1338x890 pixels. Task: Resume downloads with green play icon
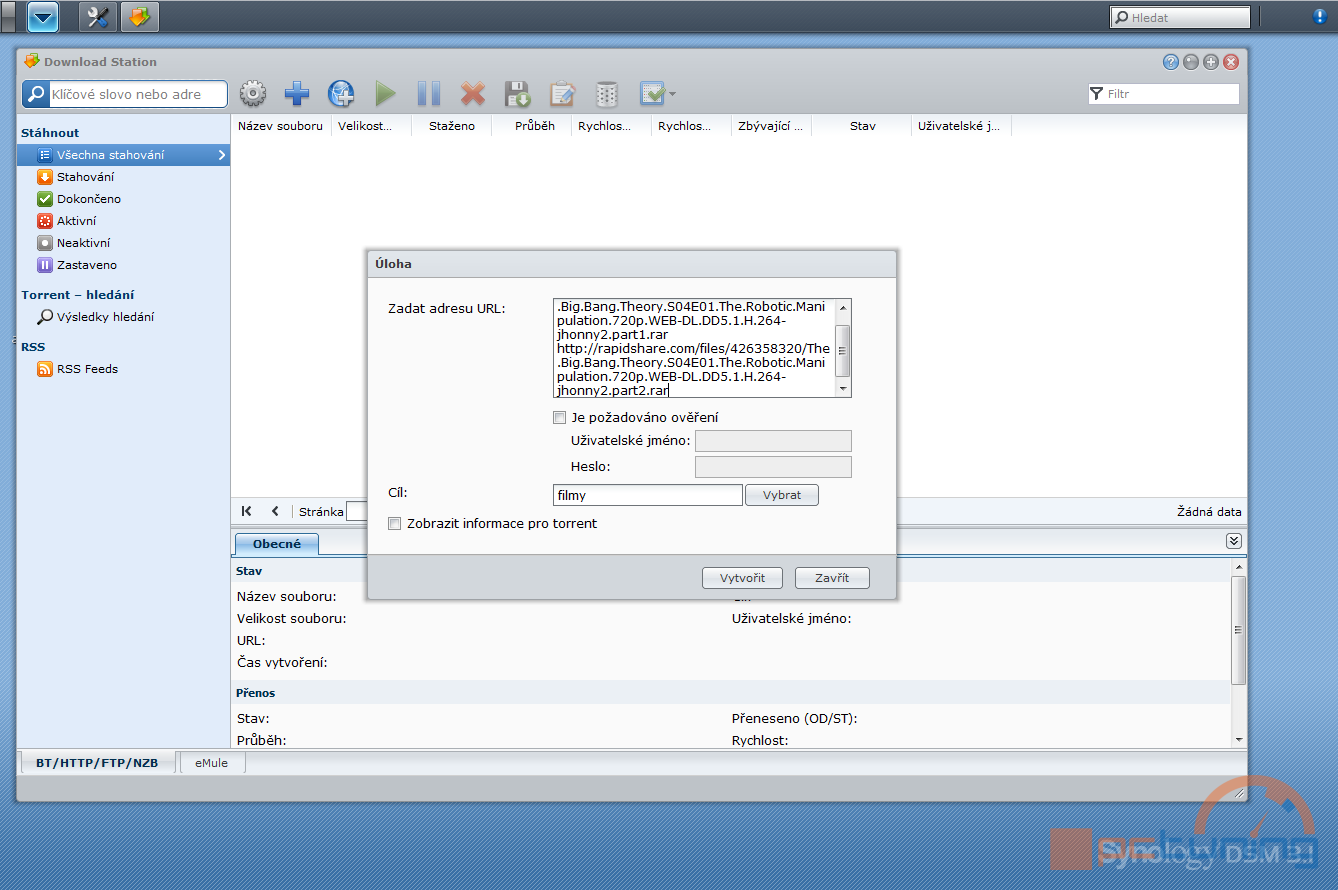pos(385,94)
